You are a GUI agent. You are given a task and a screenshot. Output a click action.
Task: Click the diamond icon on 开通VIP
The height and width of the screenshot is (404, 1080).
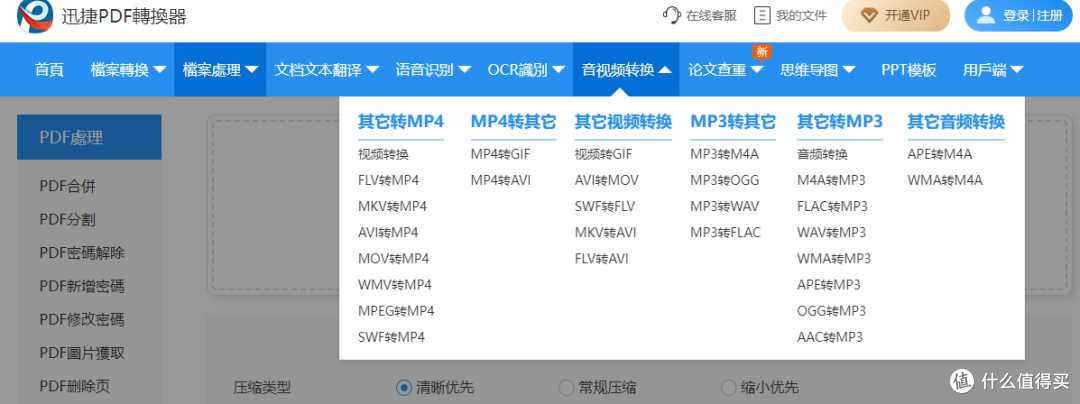pyautogui.click(x=871, y=15)
